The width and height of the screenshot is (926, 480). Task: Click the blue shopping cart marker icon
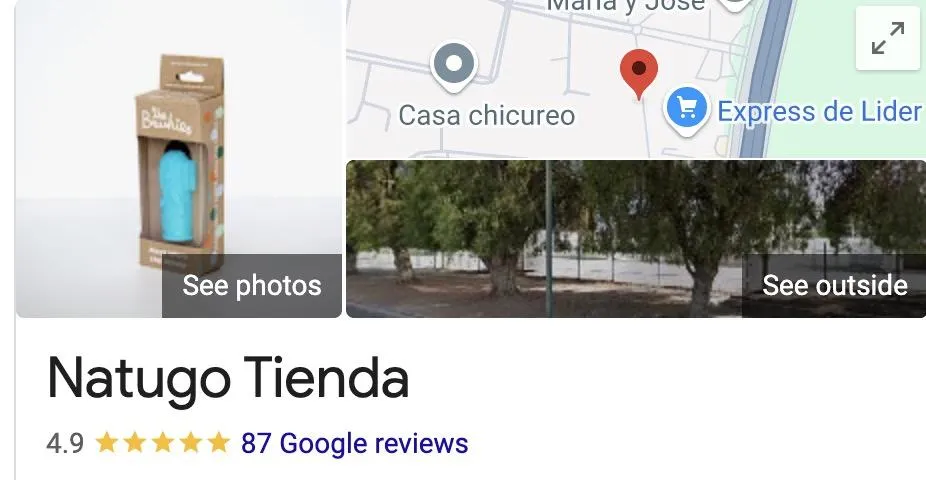(686, 110)
